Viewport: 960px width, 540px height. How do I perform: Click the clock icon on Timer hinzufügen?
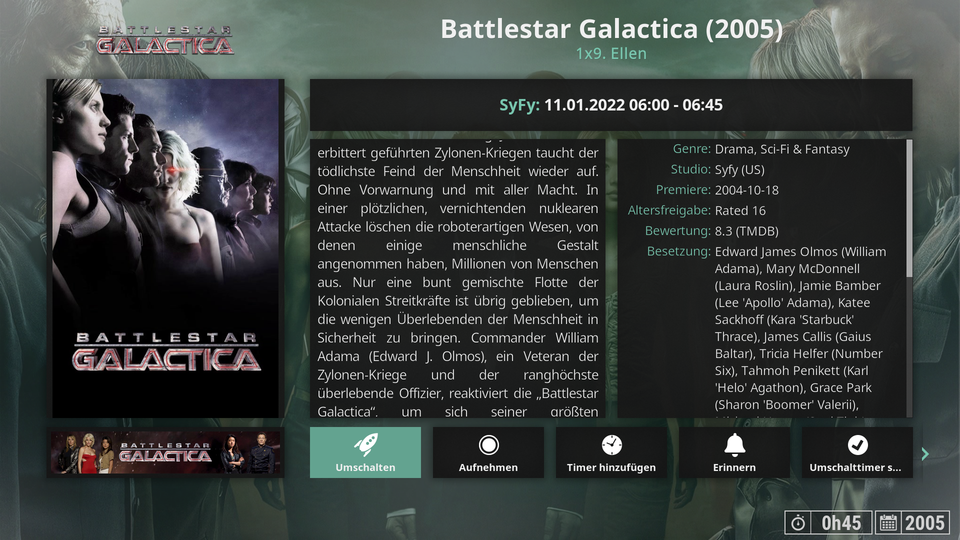pos(612,445)
